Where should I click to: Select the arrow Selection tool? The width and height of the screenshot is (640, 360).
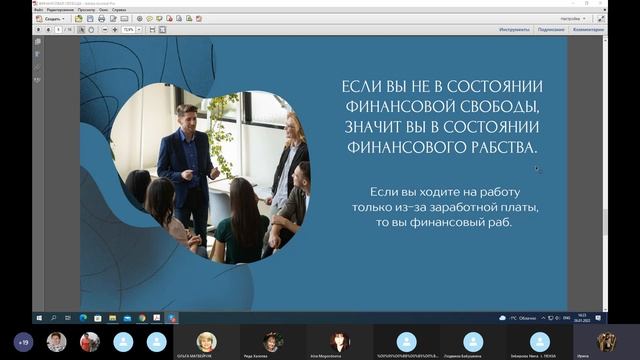(82, 30)
